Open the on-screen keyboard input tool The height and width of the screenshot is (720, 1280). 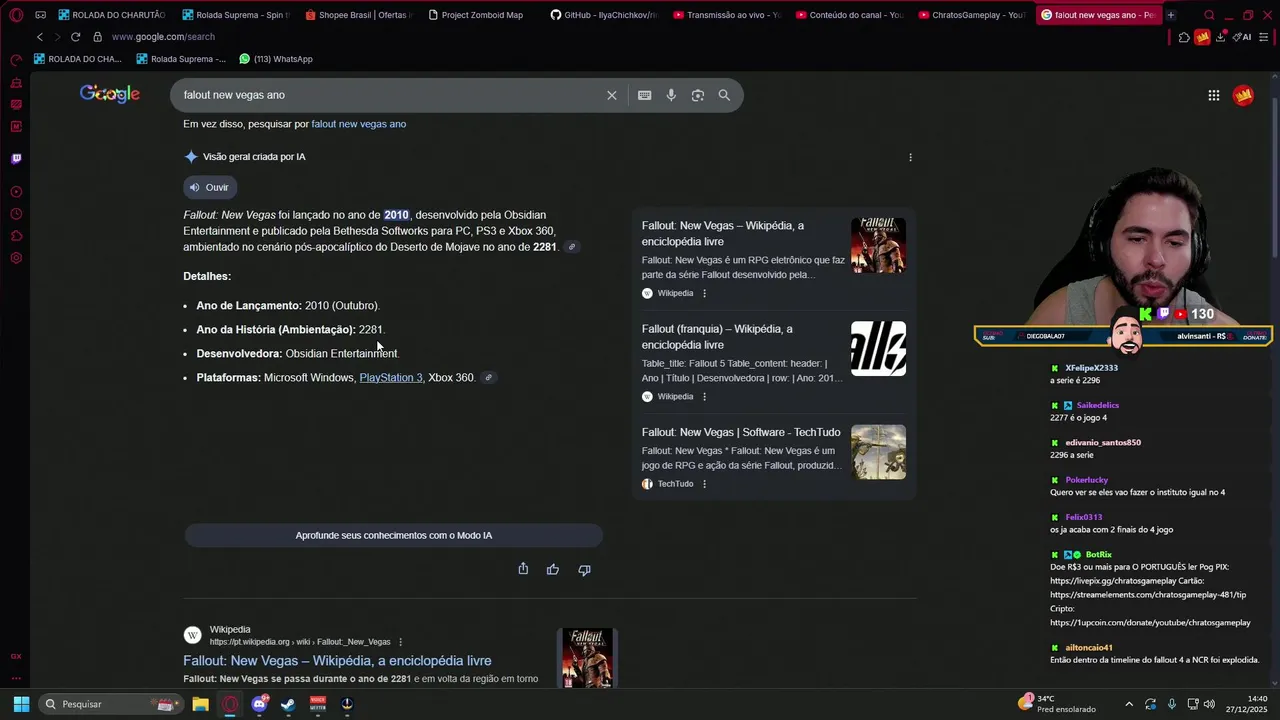[x=645, y=95]
